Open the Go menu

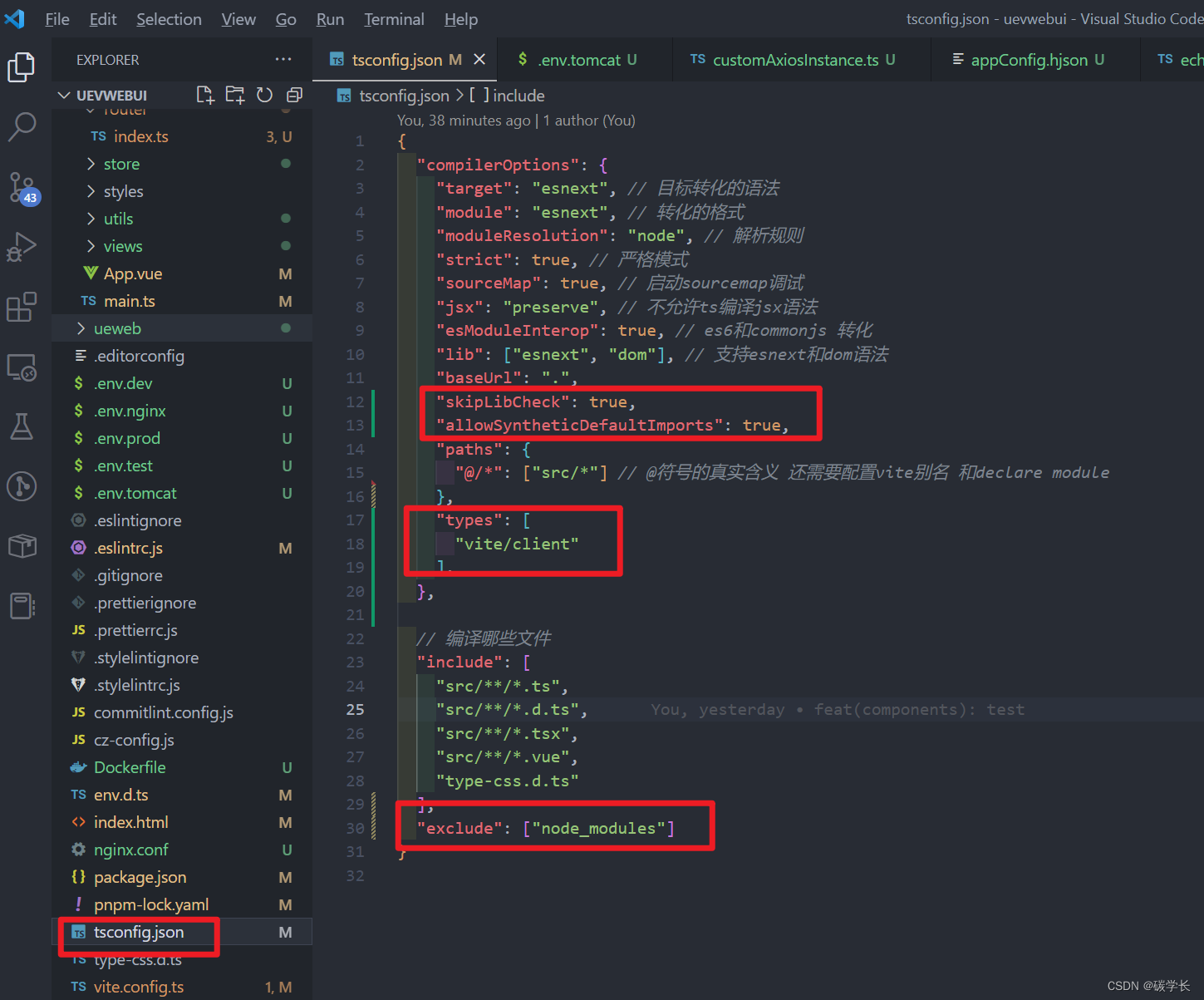click(286, 19)
